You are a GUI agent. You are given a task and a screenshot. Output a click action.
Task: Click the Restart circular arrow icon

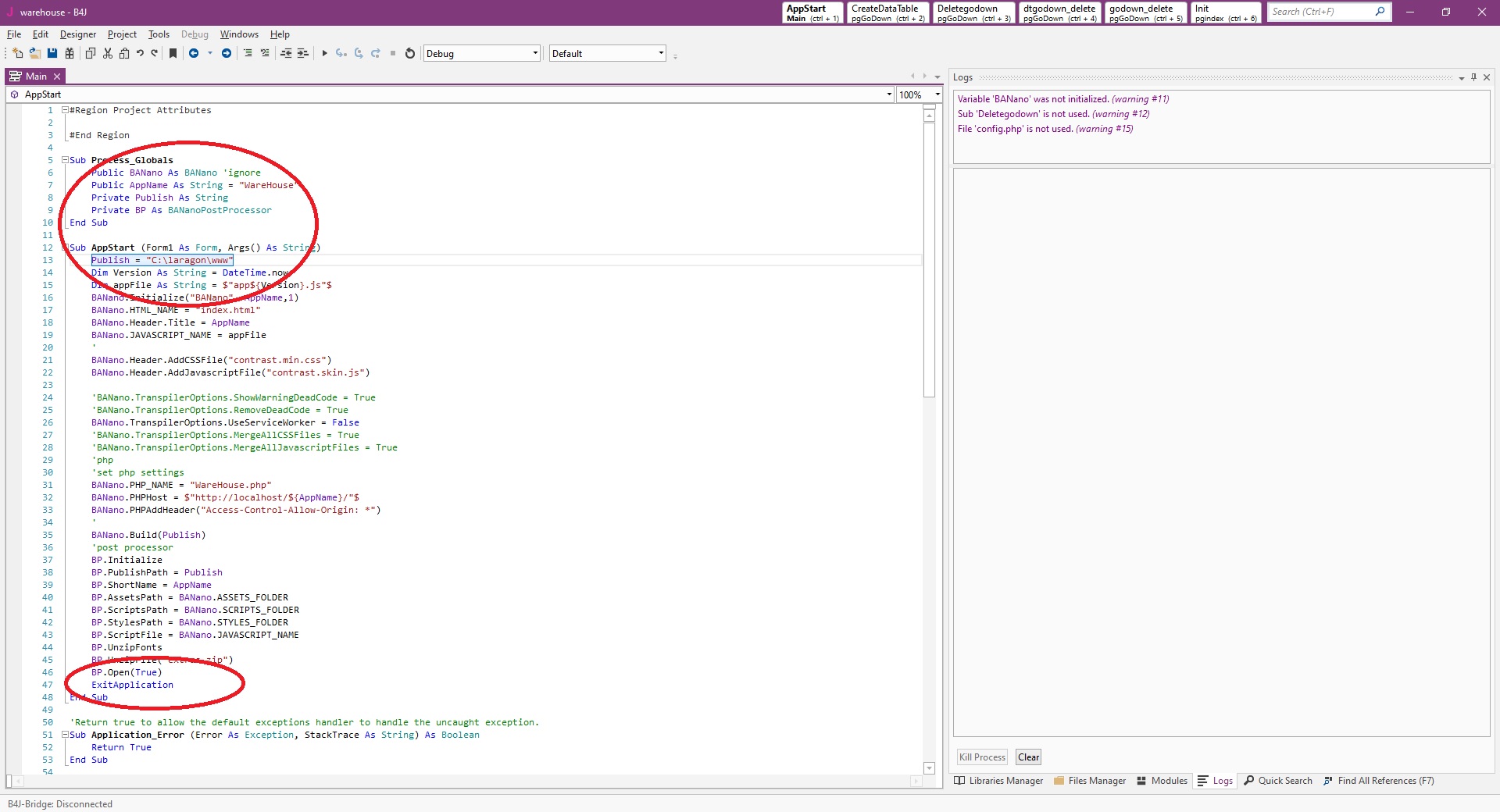409,53
